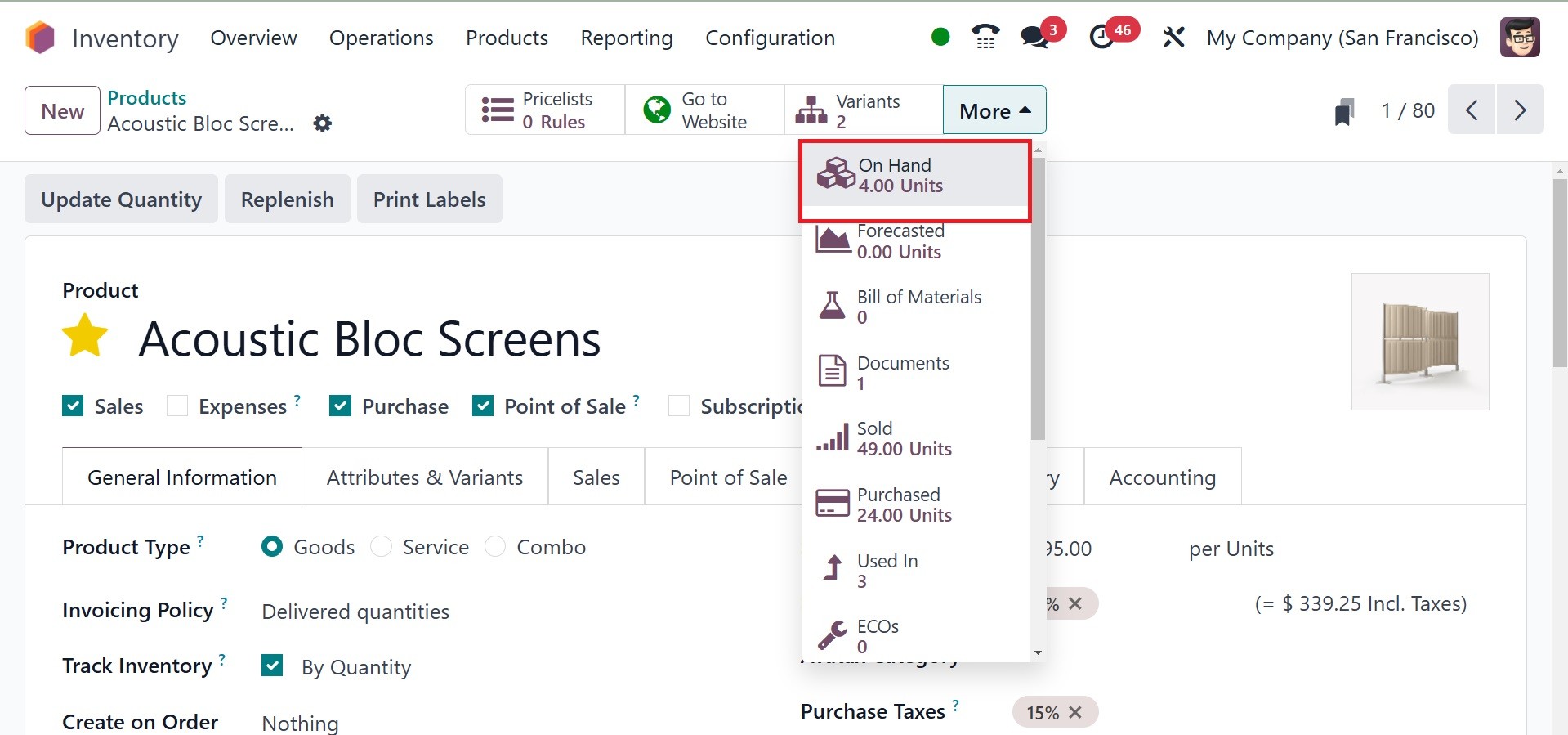
Task: Switch to the Sales tab
Action: [x=596, y=477]
